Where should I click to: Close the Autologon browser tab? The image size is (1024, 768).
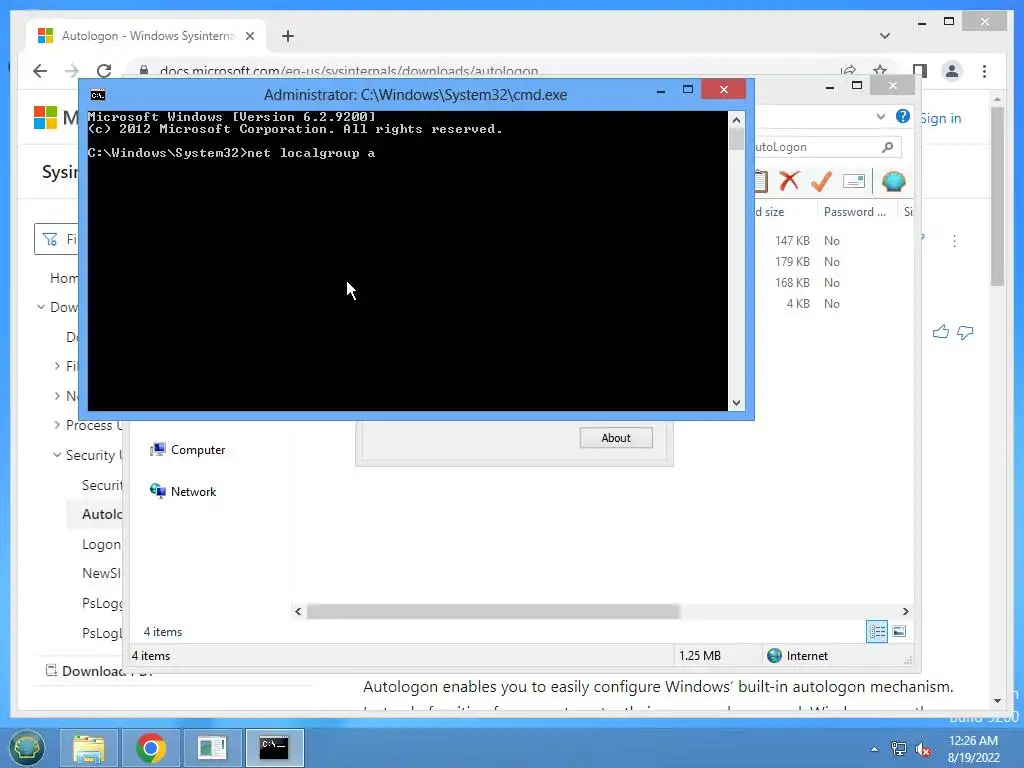point(249,36)
